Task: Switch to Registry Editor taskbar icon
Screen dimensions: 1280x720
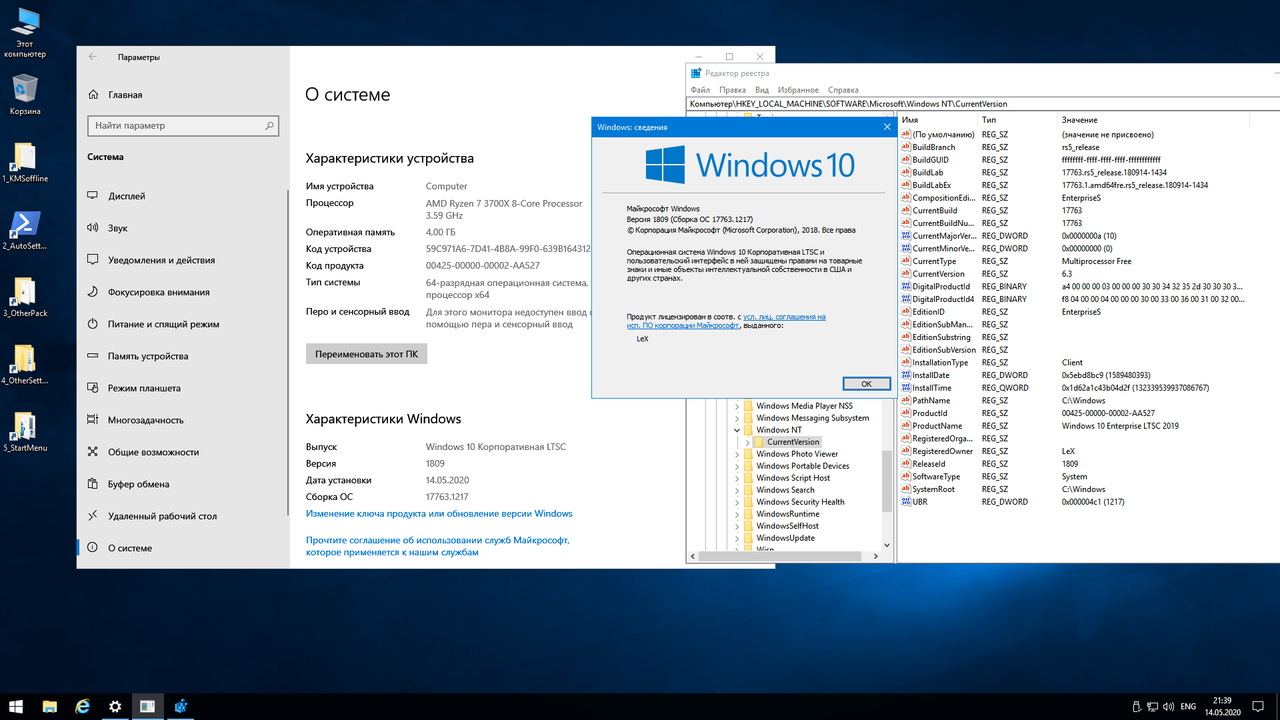Action: point(180,706)
